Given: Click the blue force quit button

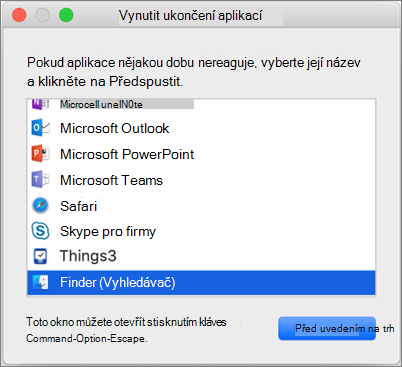Looking at the screenshot, I should point(327,328).
